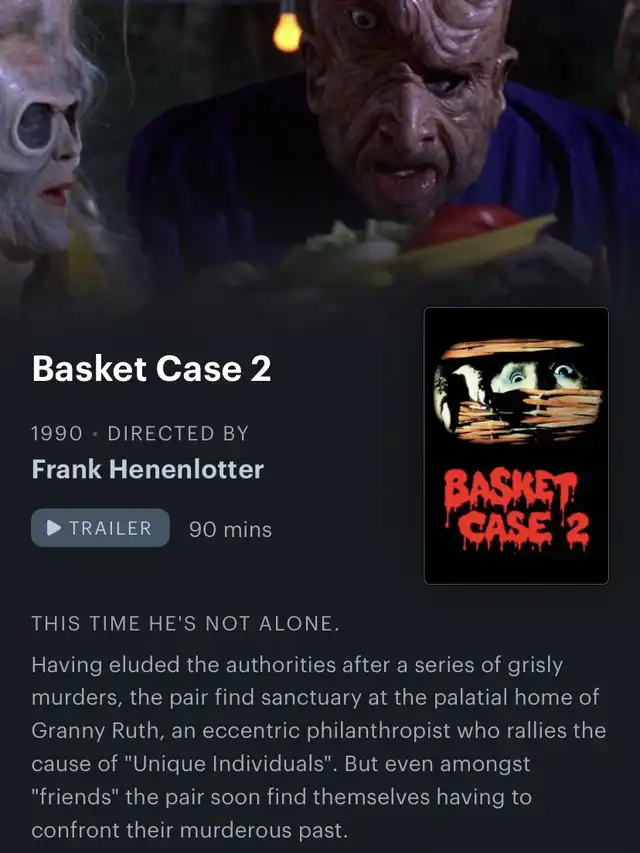Open the Basket Case 2 poster thumbnail

pos(516,446)
